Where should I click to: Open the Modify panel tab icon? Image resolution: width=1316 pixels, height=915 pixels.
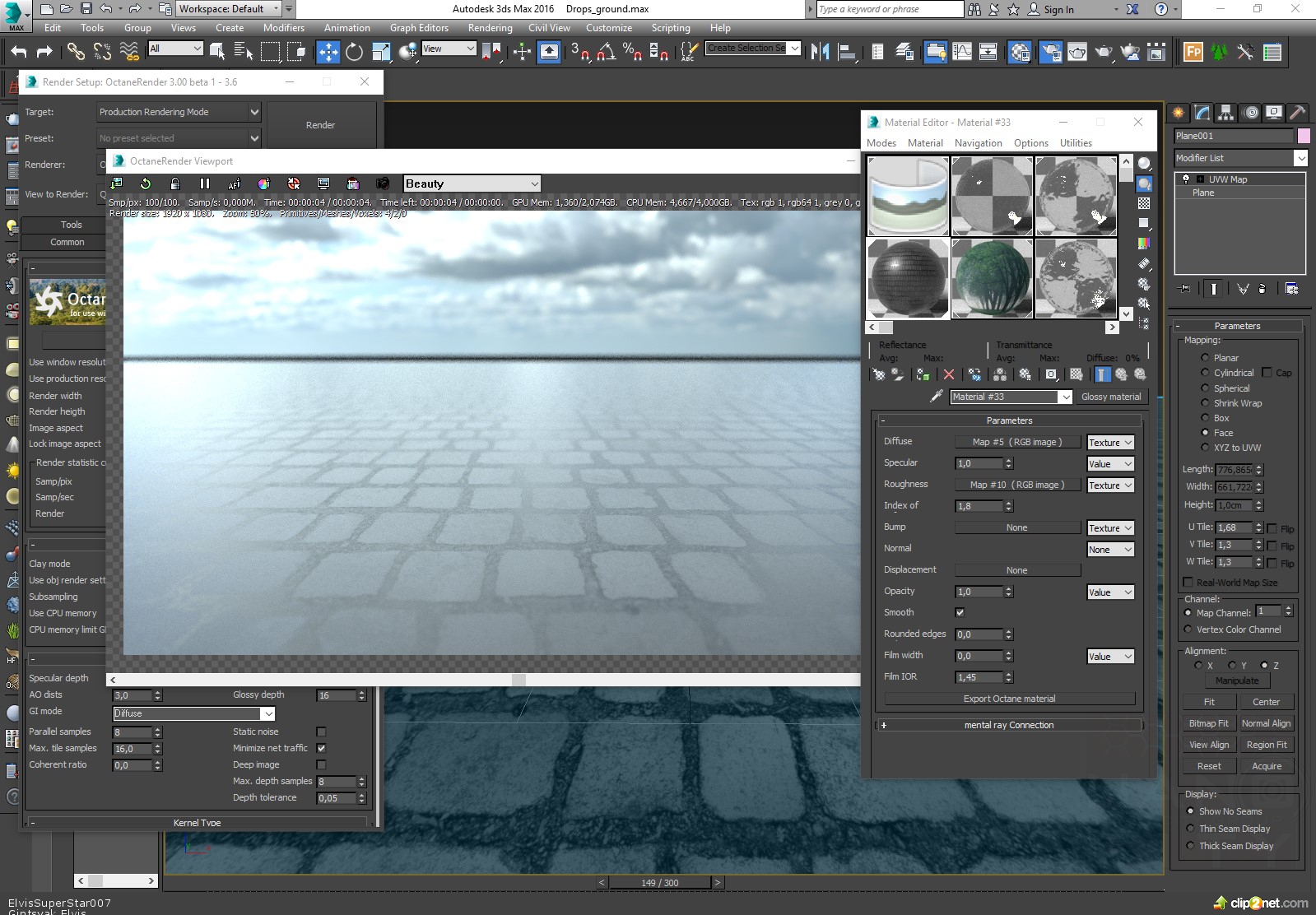pyautogui.click(x=1202, y=113)
